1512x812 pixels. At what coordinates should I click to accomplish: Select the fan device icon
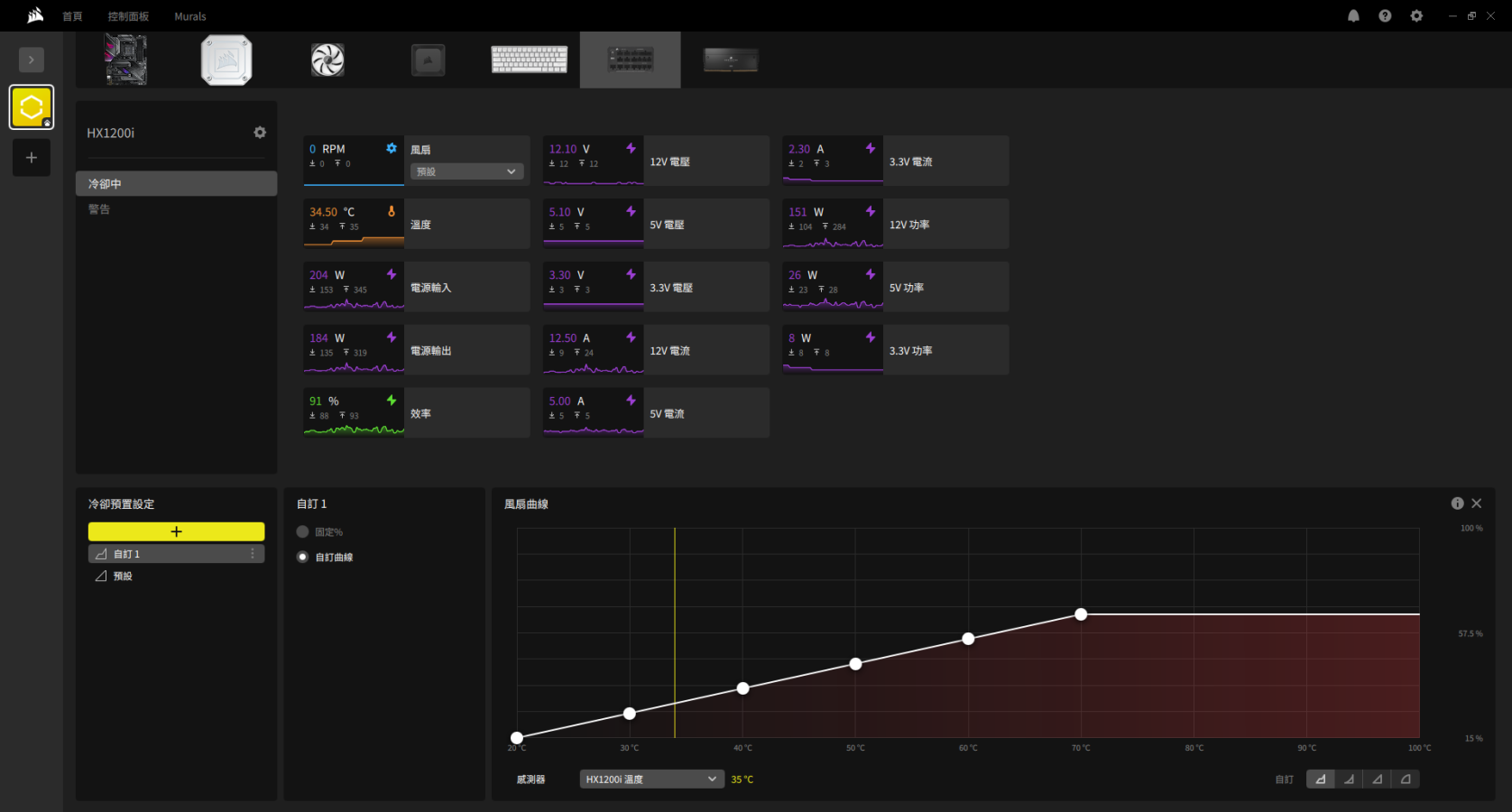[x=327, y=60]
